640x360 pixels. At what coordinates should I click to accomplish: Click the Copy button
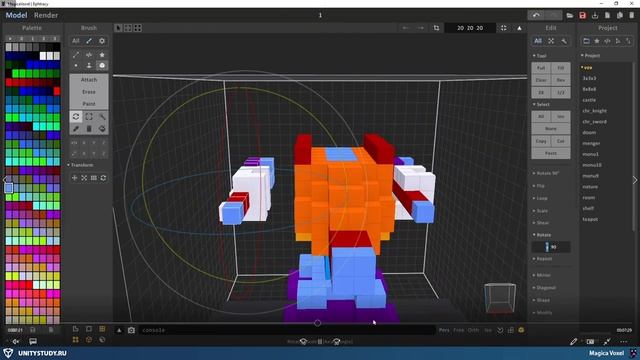coord(541,141)
